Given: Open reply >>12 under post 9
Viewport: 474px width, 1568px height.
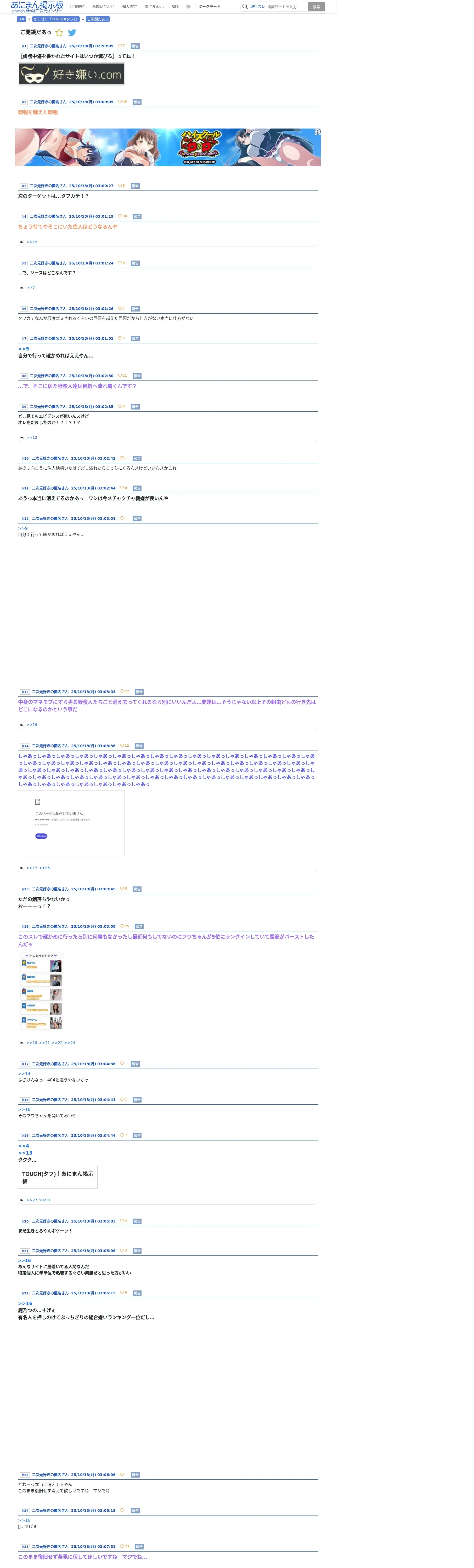Looking at the screenshot, I should click(x=32, y=438).
